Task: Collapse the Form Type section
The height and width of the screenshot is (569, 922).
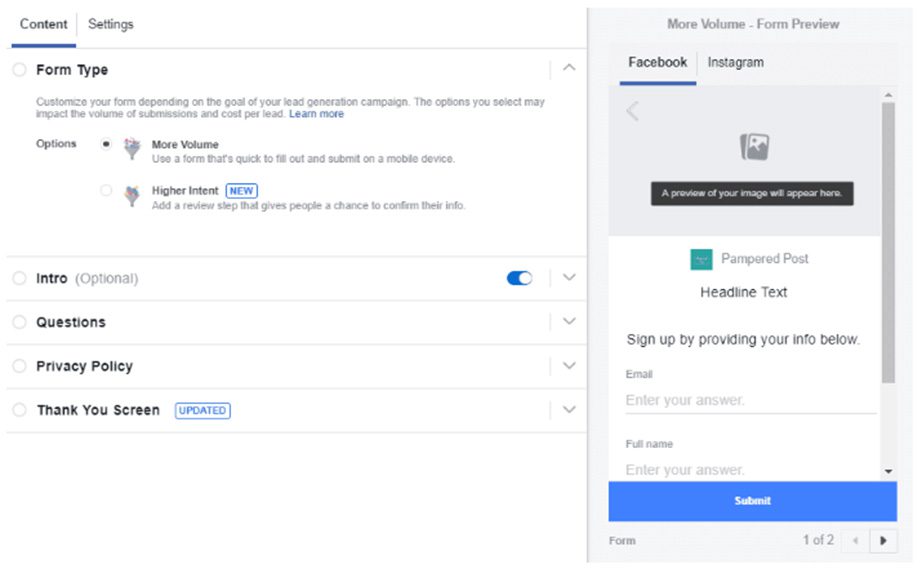Action: point(569,68)
